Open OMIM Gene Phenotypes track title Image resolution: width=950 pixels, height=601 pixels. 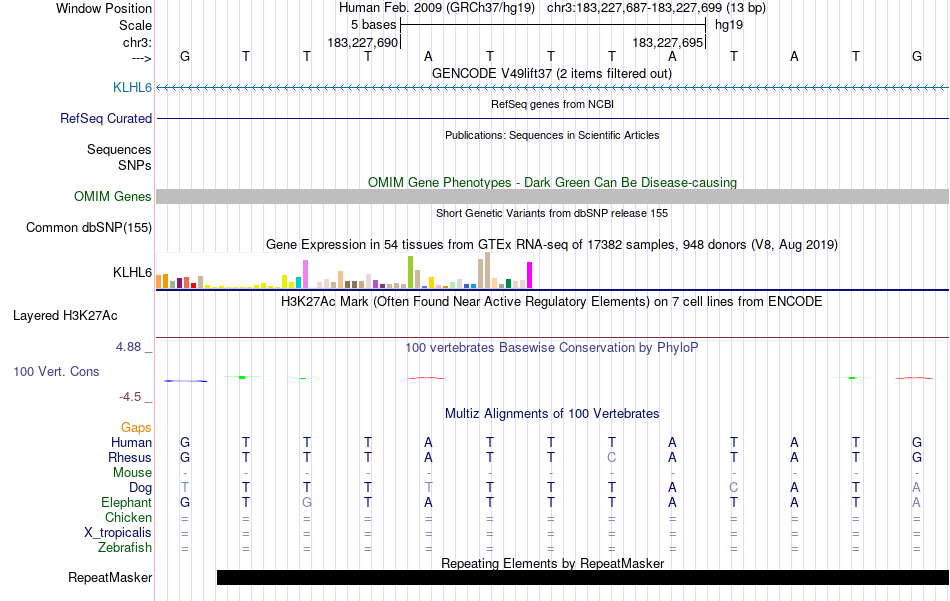(552, 182)
